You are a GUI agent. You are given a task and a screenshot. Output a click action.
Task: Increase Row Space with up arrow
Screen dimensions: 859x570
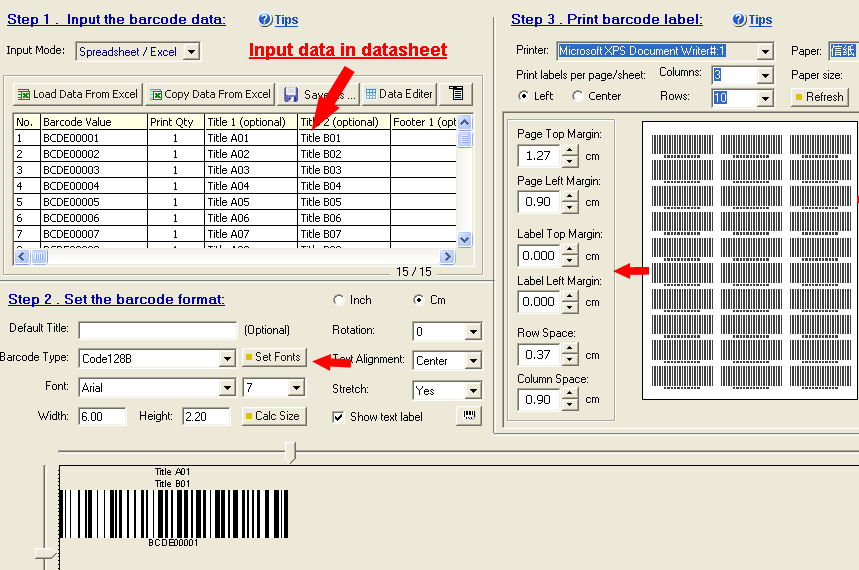pyautogui.click(x=570, y=349)
